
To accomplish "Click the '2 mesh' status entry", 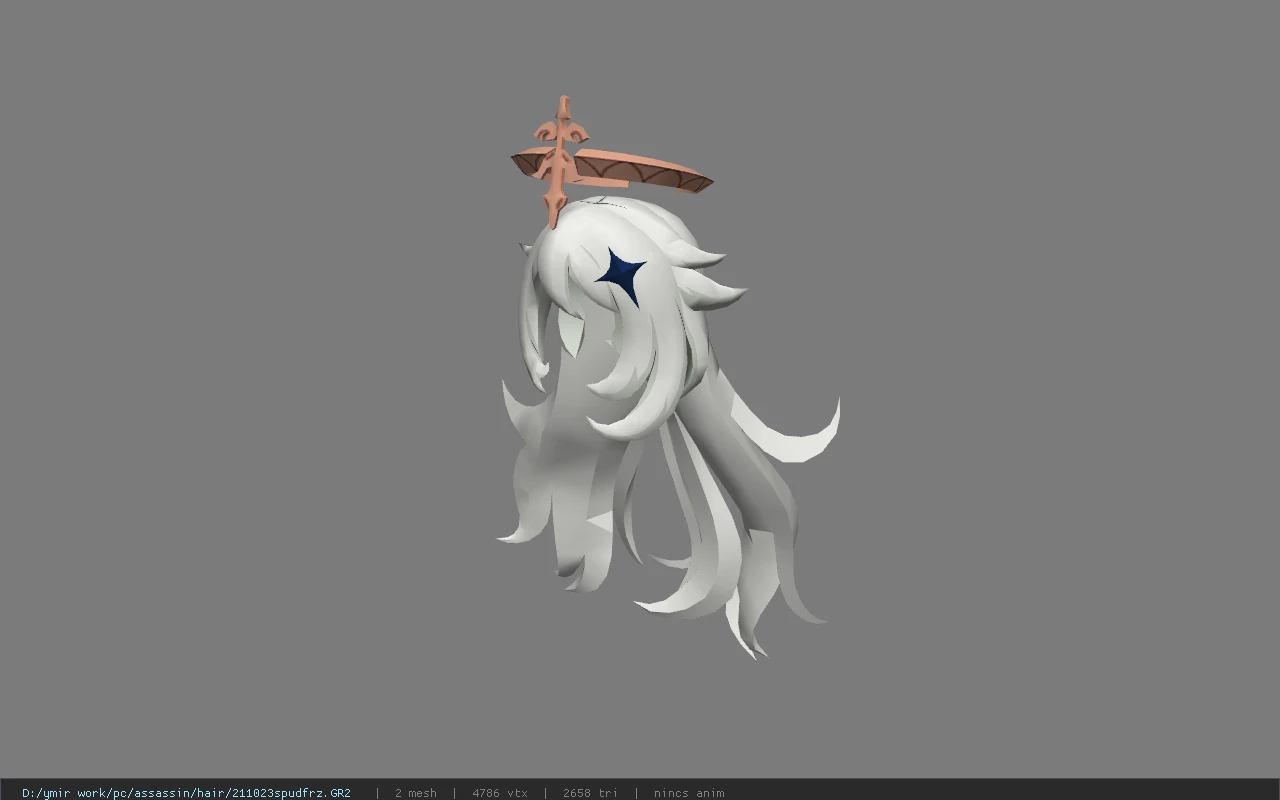I will click(415, 793).
